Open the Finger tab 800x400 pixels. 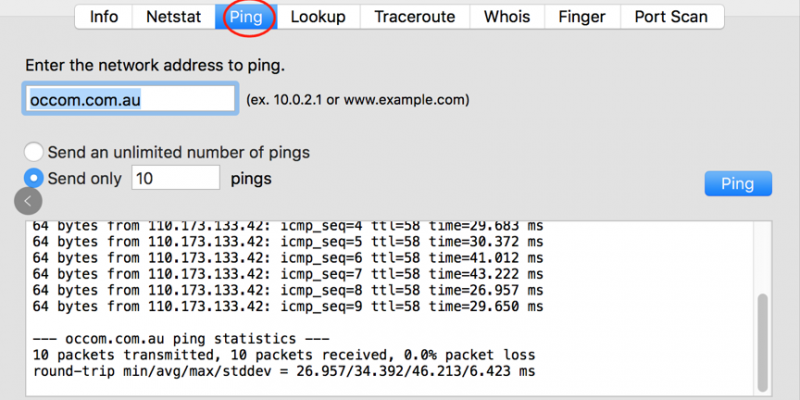click(583, 17)
